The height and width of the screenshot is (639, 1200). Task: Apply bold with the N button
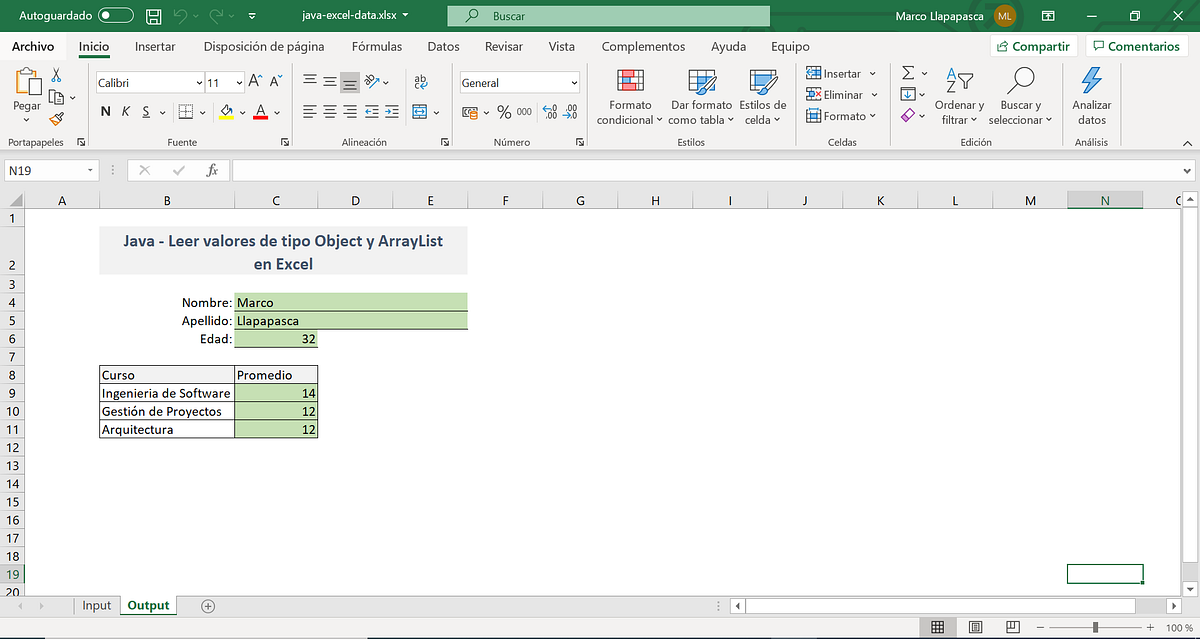104,111
